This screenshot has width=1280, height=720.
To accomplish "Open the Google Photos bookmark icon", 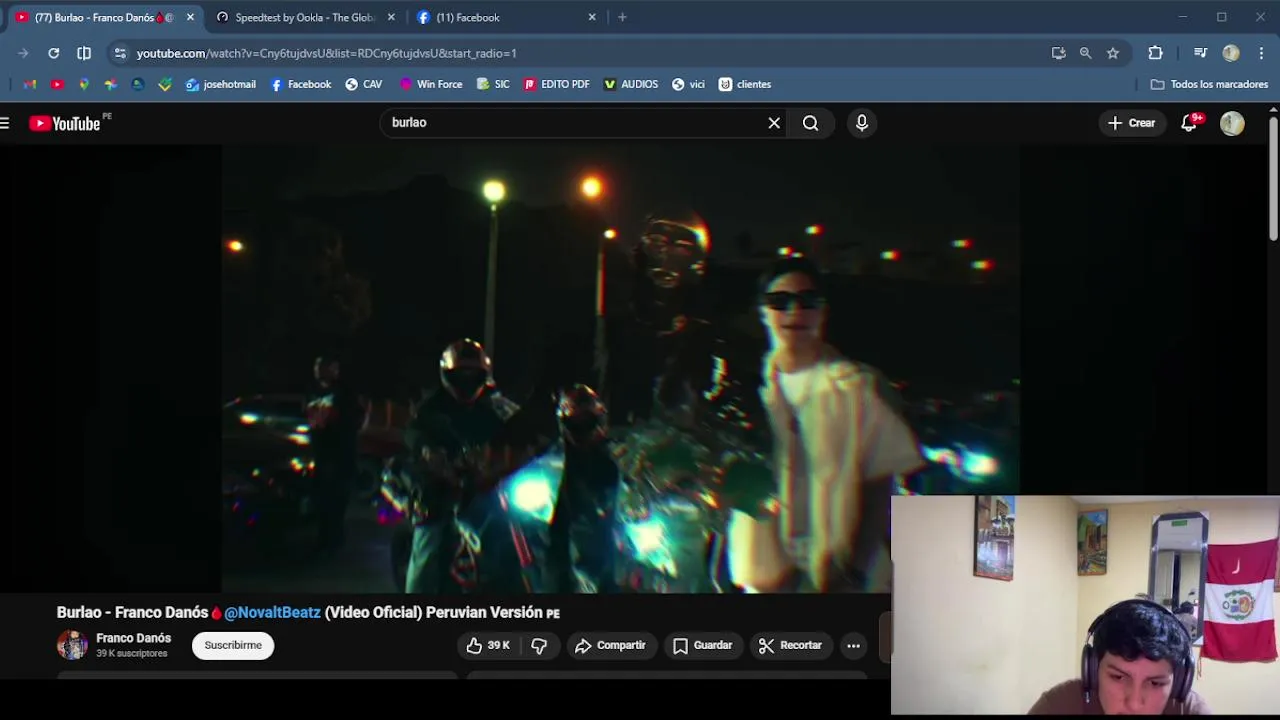I will click(111, 84).
